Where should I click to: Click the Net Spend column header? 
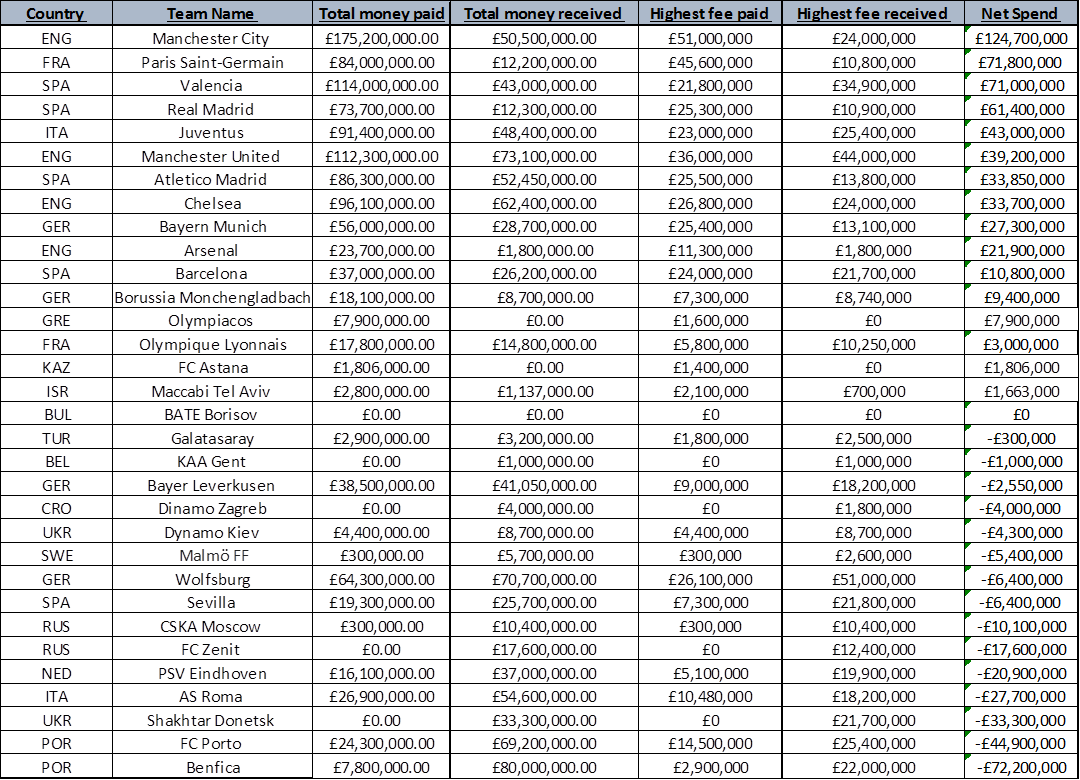pos(1021,14)
